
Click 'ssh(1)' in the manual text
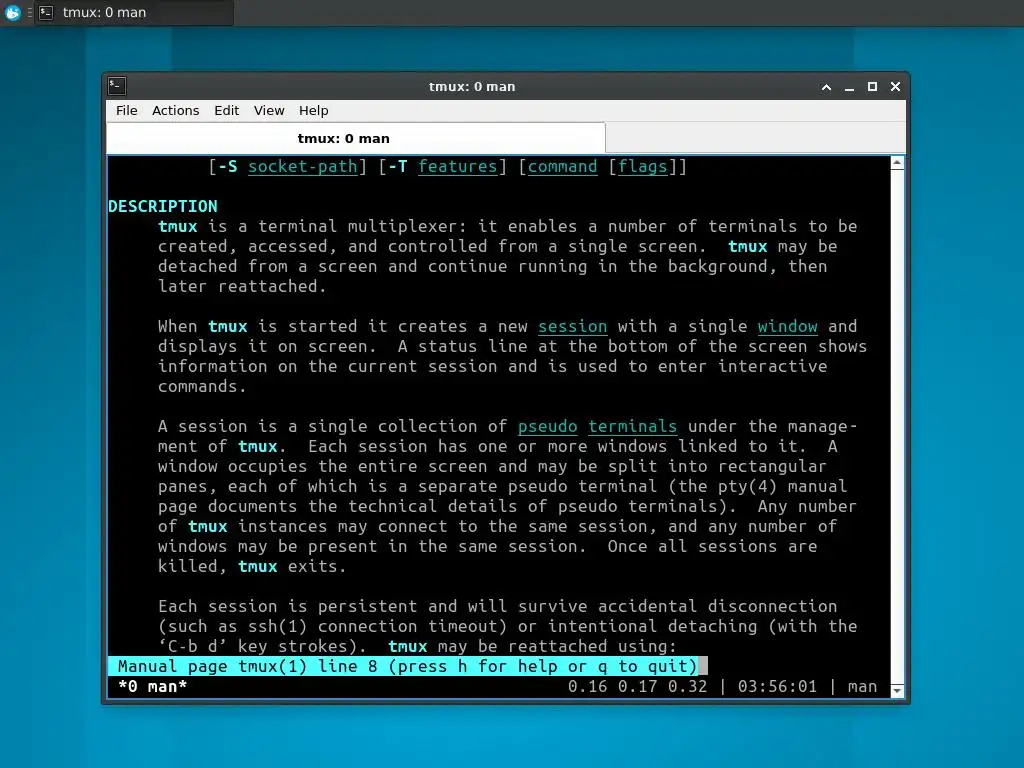(278, 626)
